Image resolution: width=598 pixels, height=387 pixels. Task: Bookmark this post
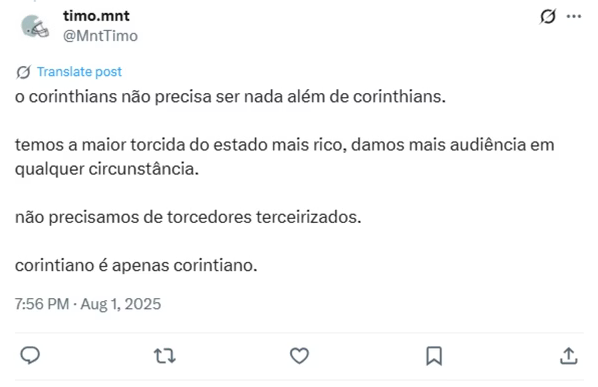434,356
